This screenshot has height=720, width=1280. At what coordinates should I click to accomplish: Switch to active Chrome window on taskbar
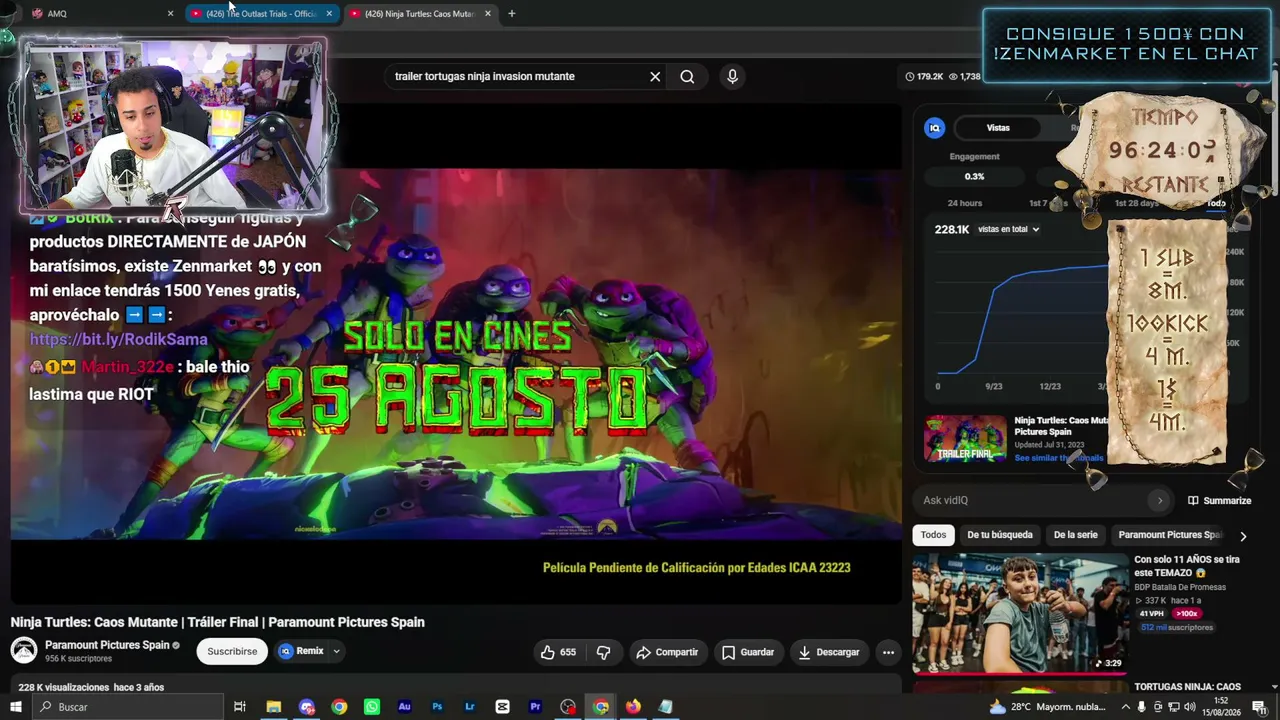click(x=600, y=707)
